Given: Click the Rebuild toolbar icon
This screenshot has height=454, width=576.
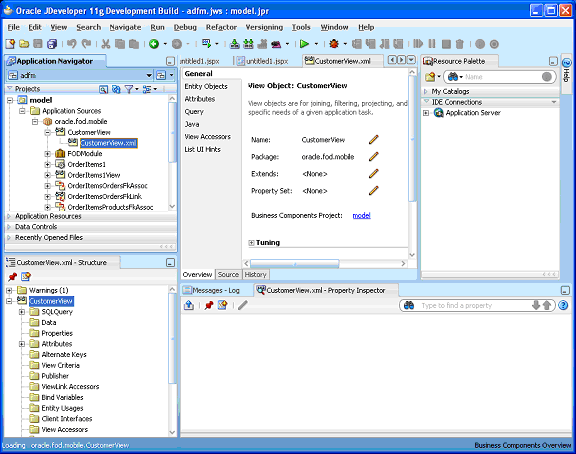Looking at the screenshot, I should point(248,44).
